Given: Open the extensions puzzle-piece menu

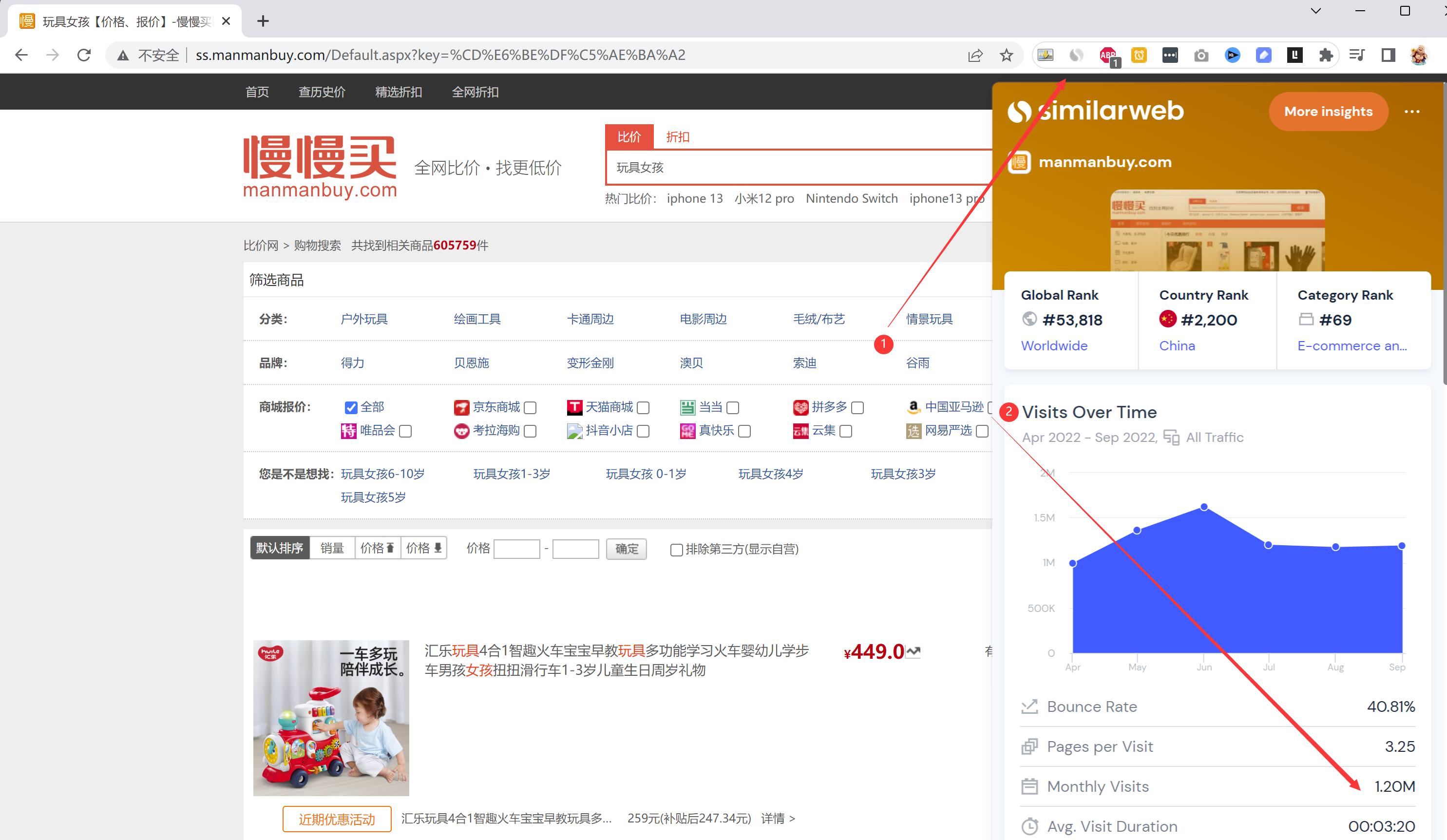Looking at the screenshot, I should [x=1325, y=55].
